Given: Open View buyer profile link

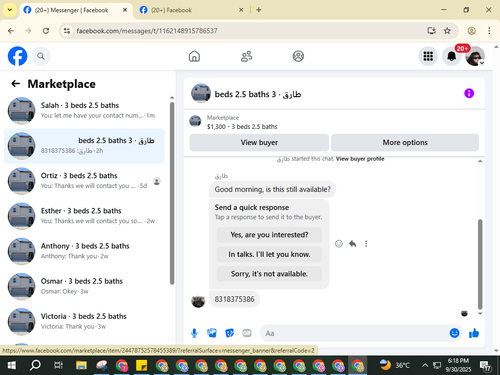Looking at the screenshot, I should point(360,159).
